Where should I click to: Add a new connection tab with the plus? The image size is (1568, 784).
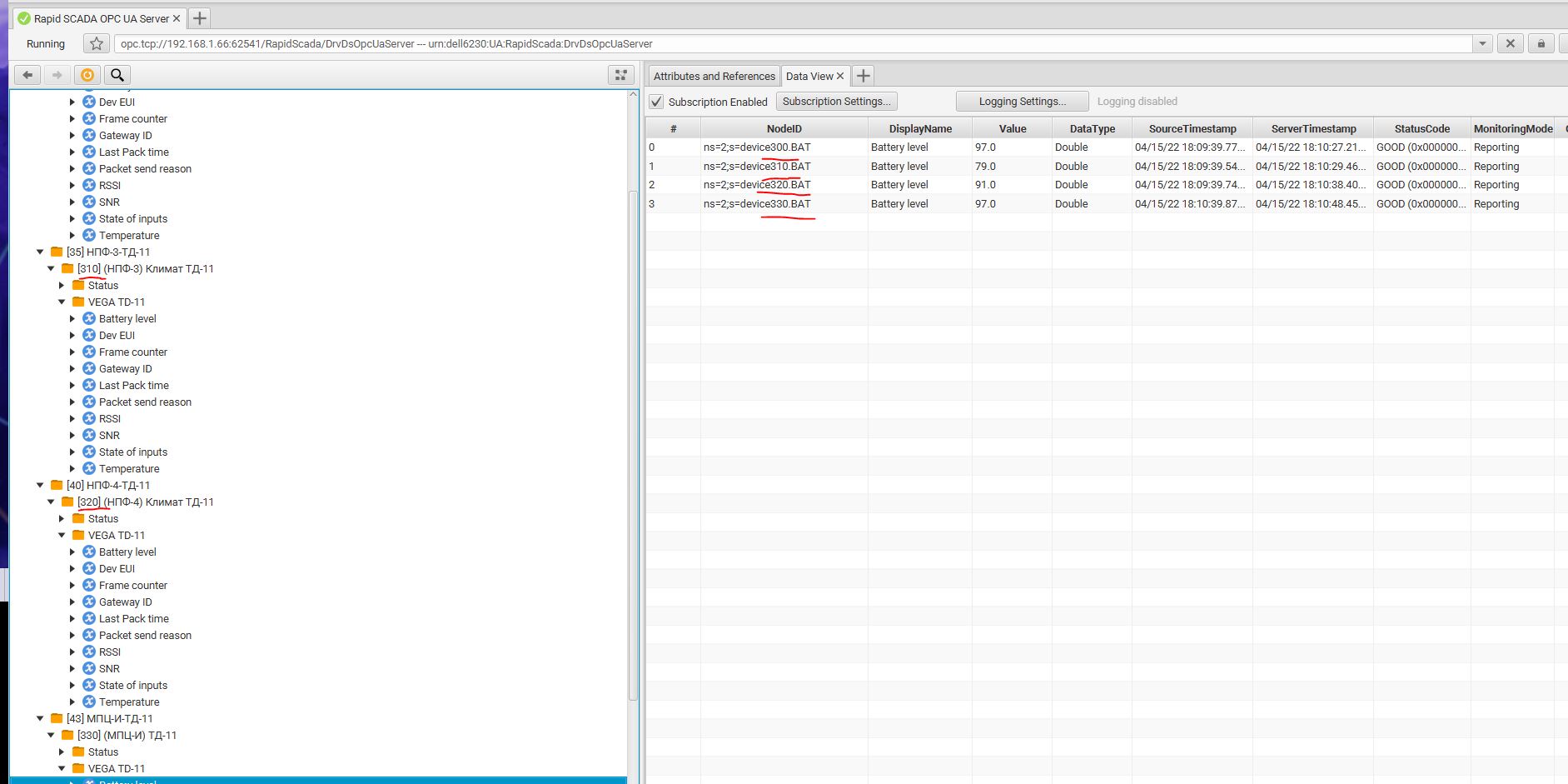[199, 18]
